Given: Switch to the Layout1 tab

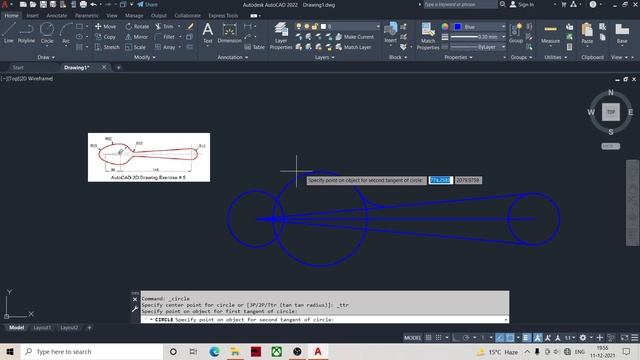Looking at the screenshot, I should coord(42,327).
